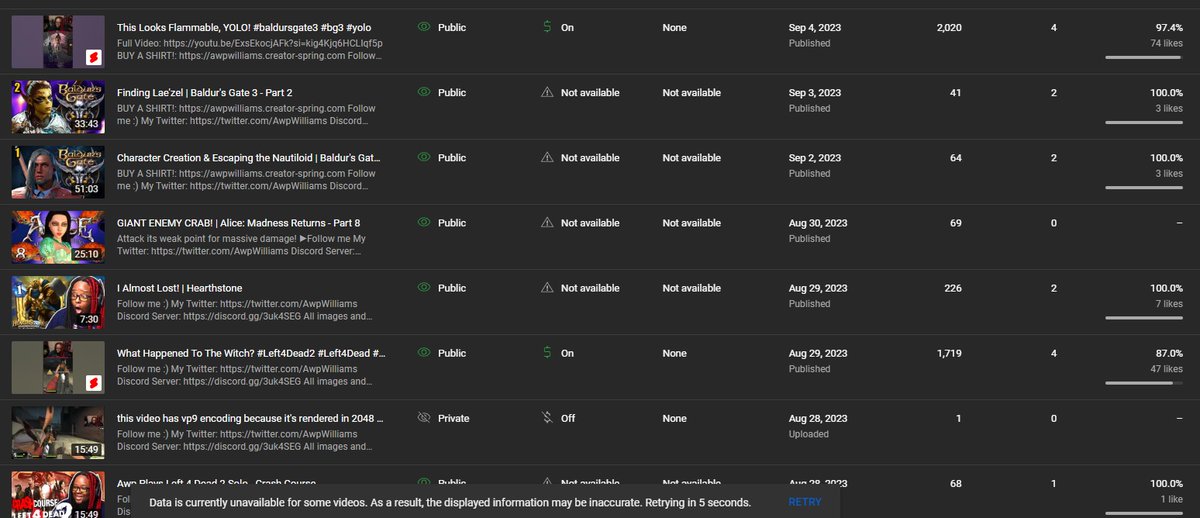
Task: Click the view count "1,719"
Action: click(950, 353)
